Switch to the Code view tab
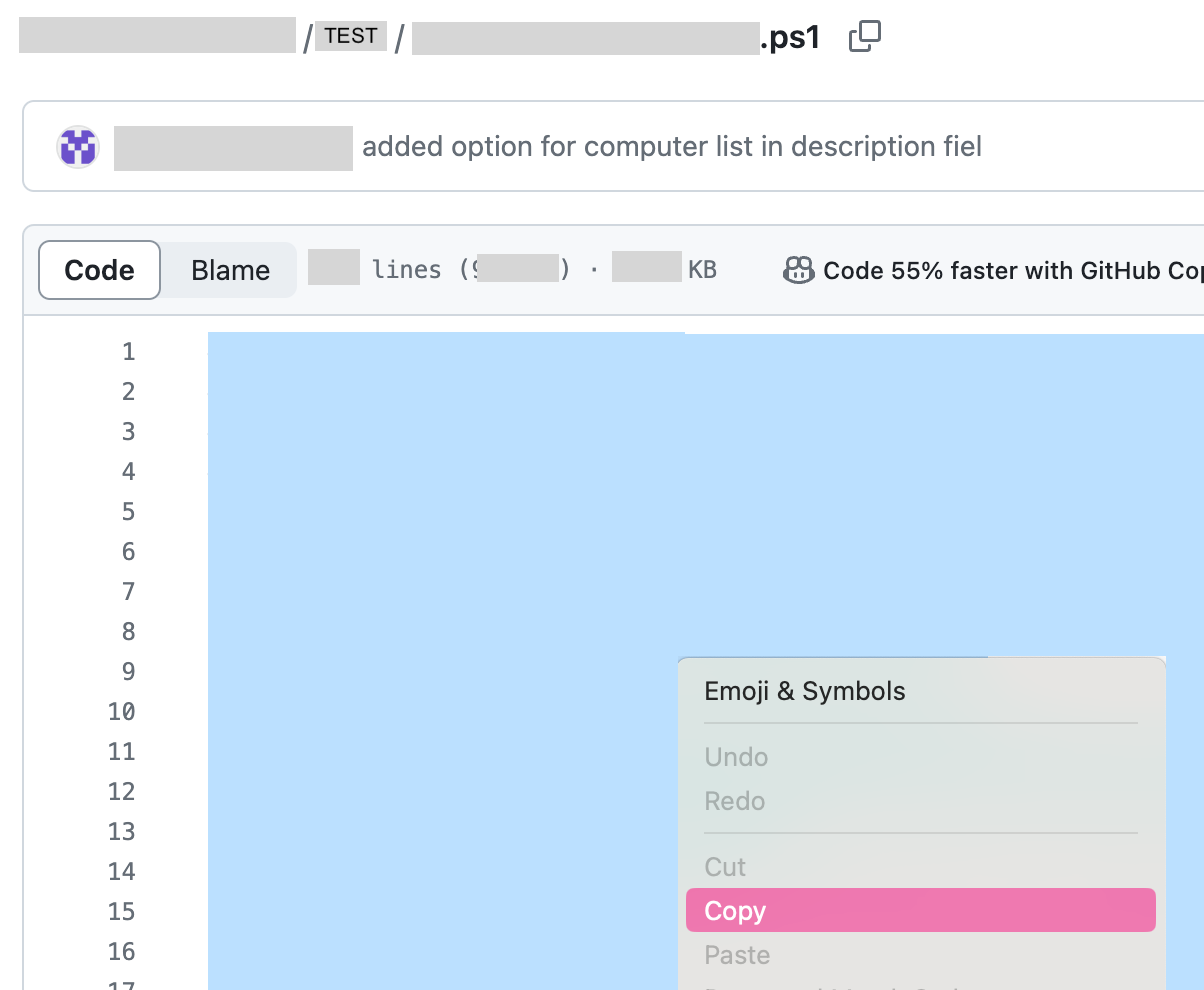The image size is (1204, 990). [x=99, y=270]
